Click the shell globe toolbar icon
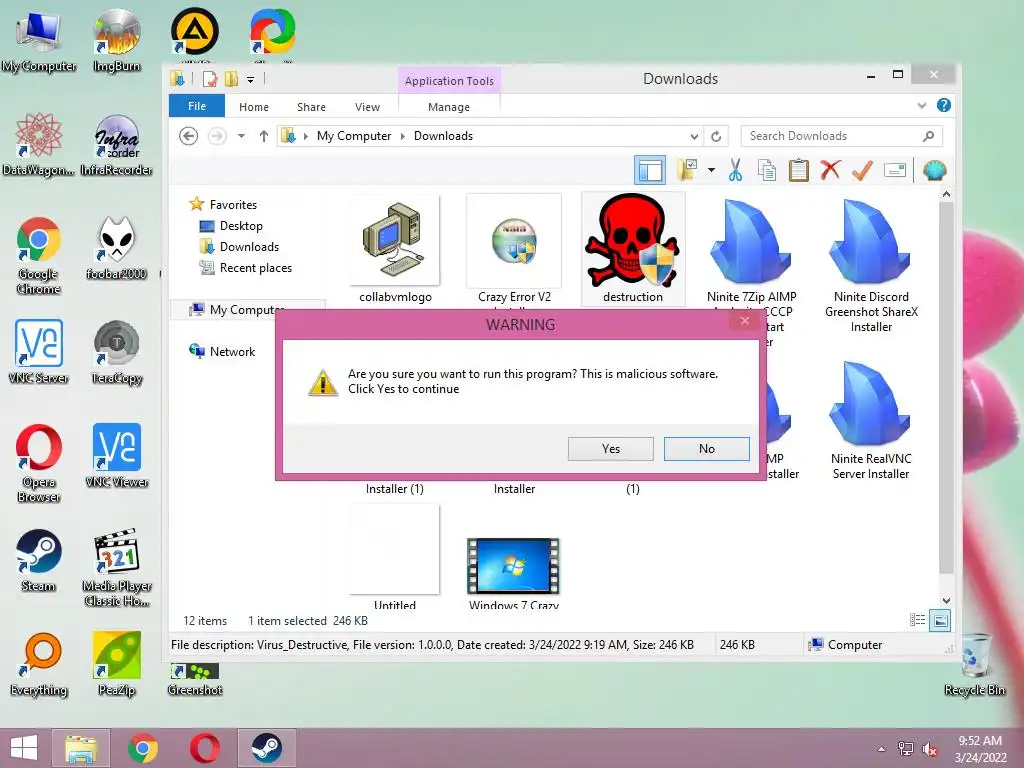1024x768 pixels. (x=935, y=170)
